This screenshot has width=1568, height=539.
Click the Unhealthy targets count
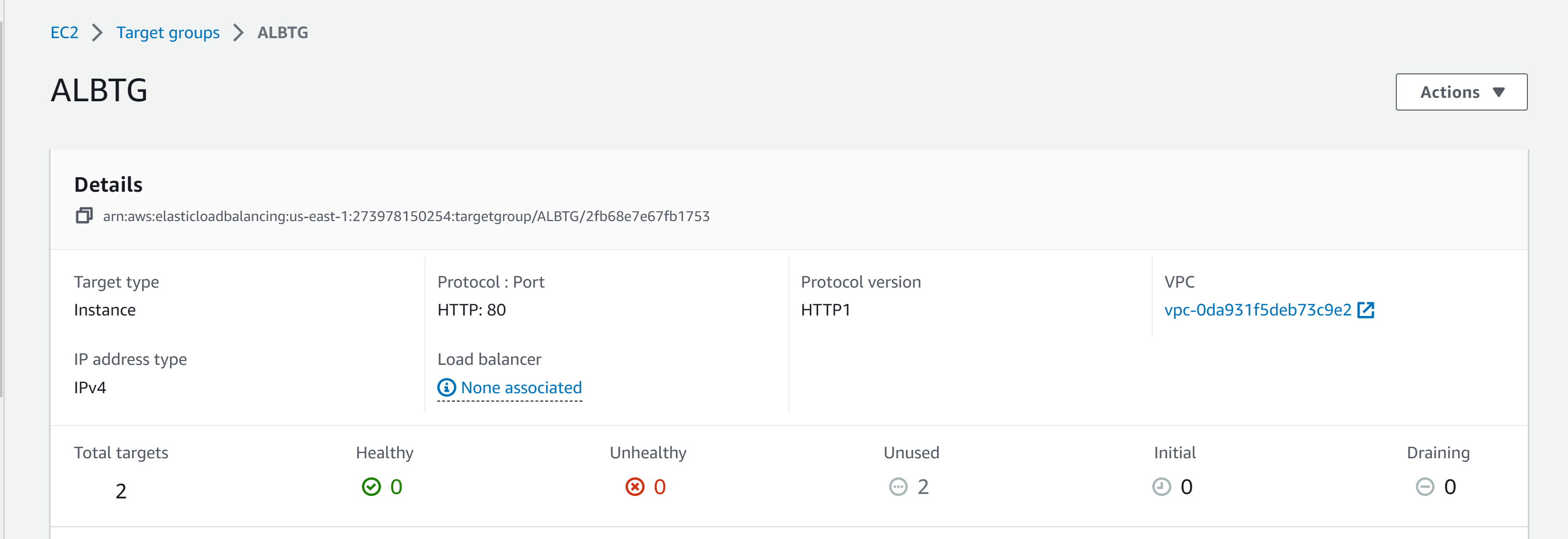click(660, 487)
